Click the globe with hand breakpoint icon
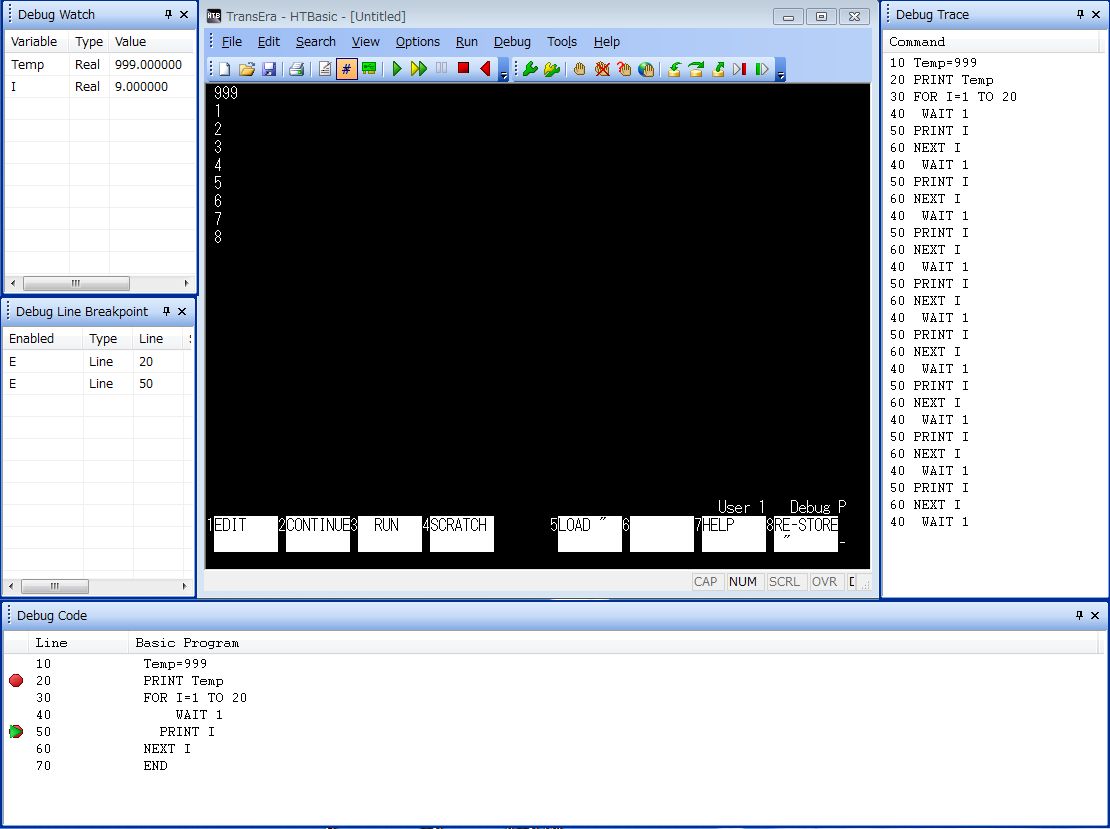The image size is (1110, 829). coord(646,69)
